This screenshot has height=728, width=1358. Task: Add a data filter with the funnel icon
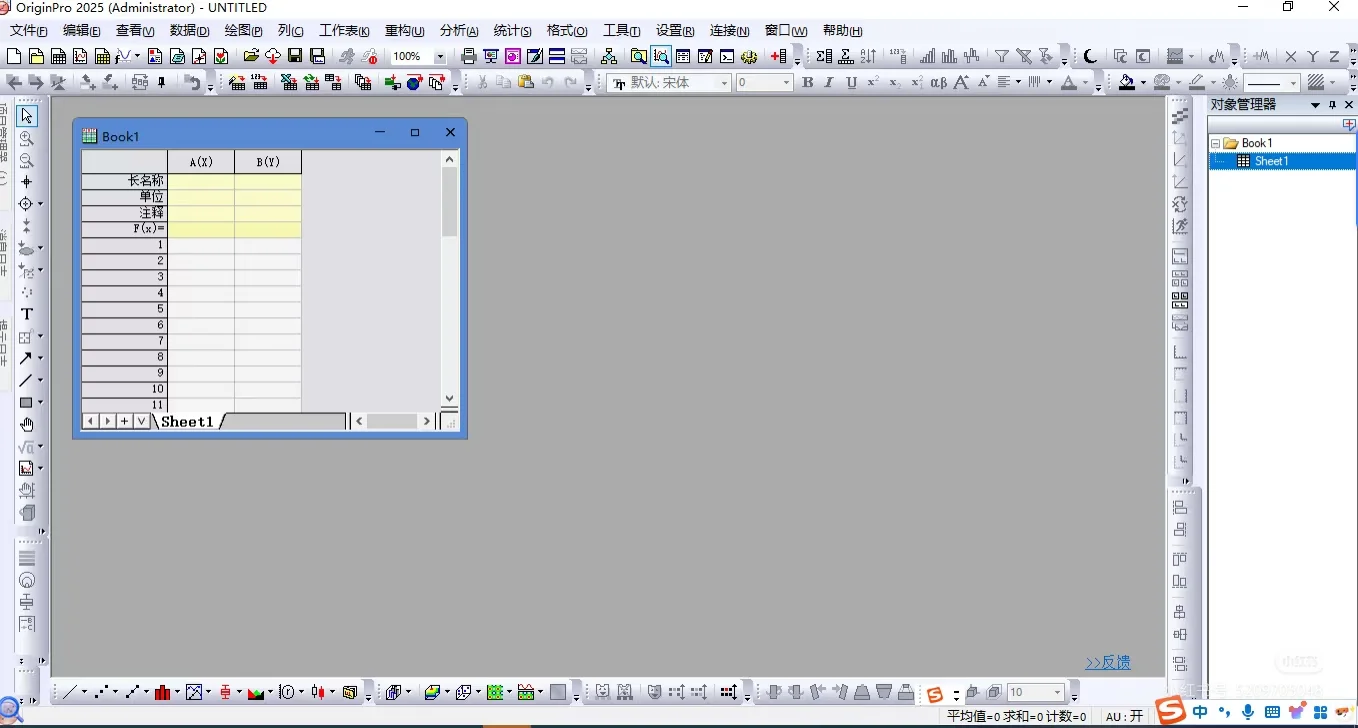(x=1001, y=57)
